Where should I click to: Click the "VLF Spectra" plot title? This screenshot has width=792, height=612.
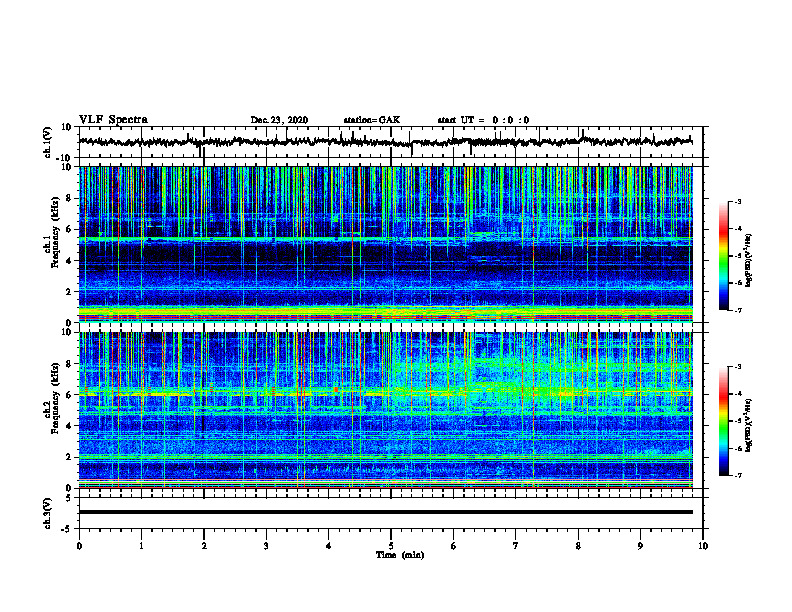pos(113,120)
